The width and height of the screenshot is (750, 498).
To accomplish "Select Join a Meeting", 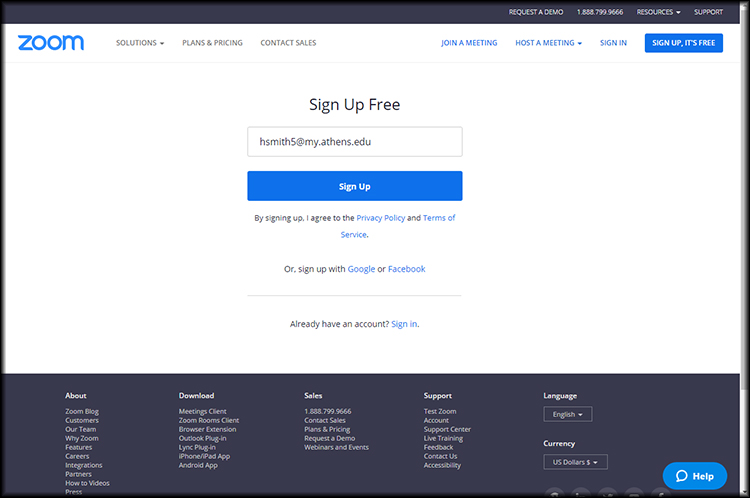I will (469, 43).
